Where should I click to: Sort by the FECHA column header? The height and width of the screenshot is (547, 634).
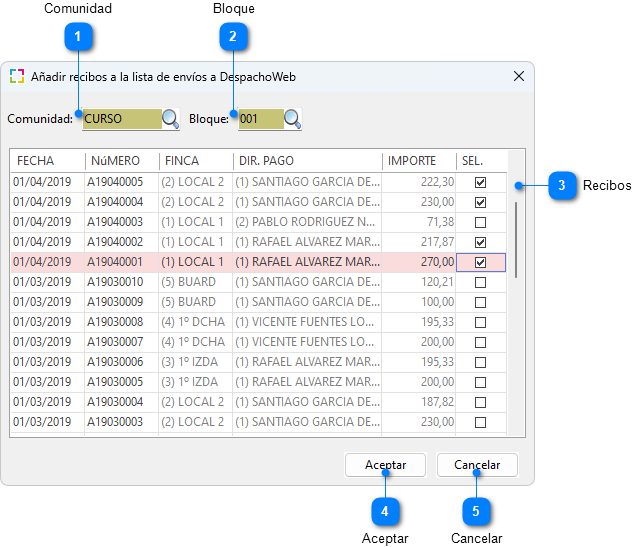tap(46, 161)
